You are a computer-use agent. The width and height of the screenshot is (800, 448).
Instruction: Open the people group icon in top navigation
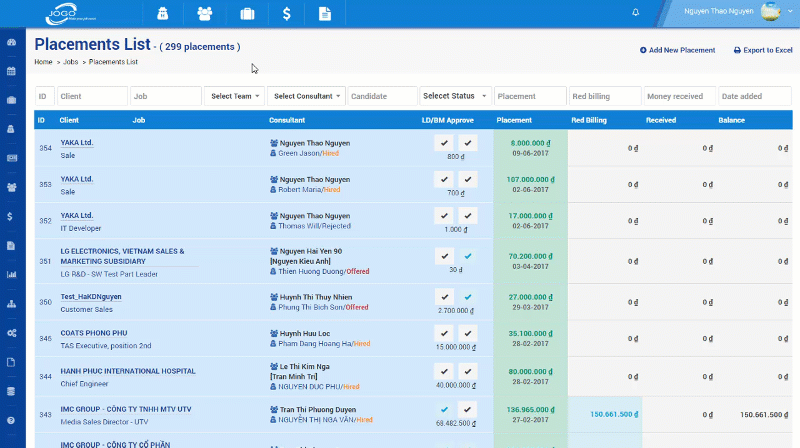click(205, 13)
